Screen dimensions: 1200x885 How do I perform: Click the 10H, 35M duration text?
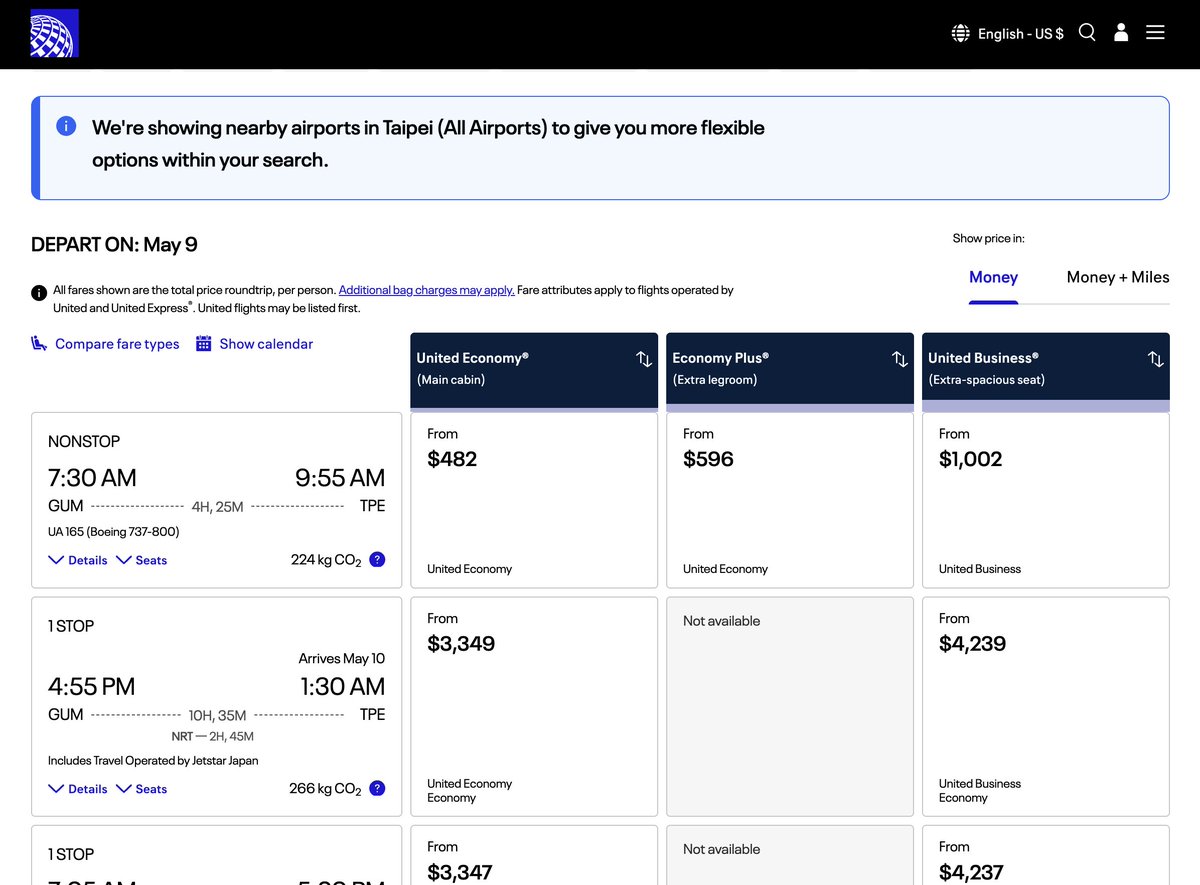[217, 715]
